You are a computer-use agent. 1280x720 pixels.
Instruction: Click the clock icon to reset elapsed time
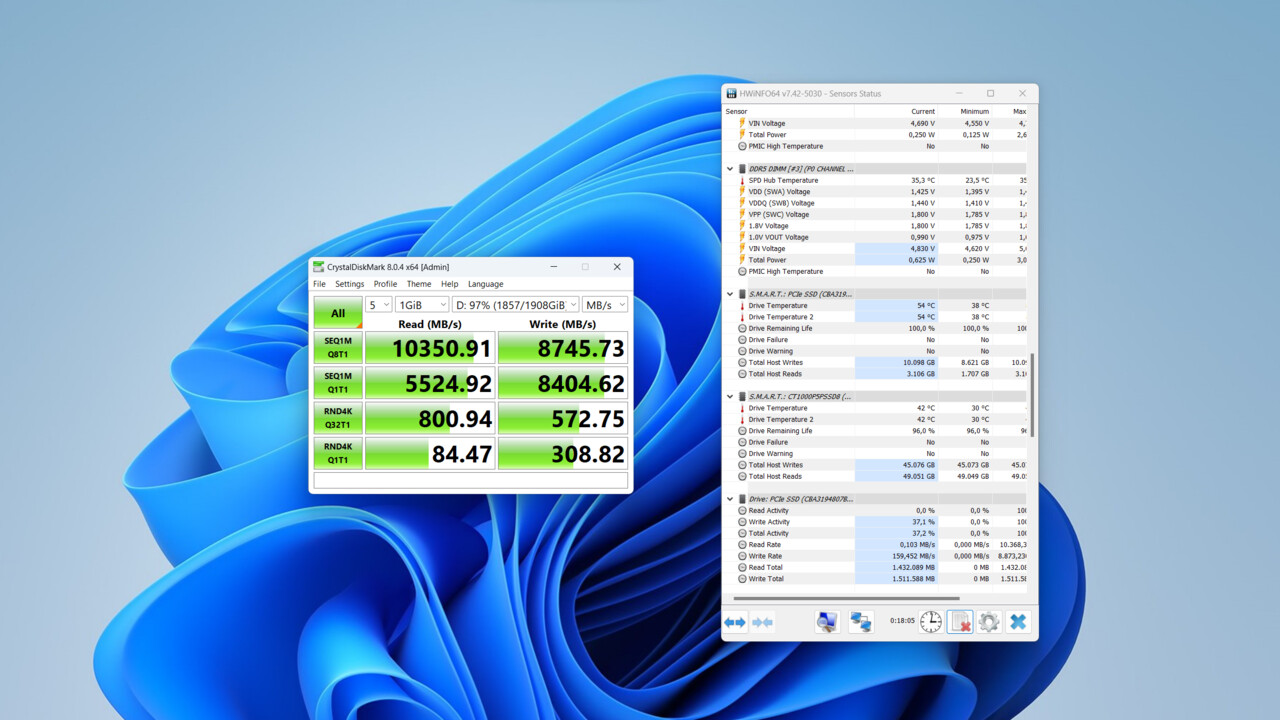point(931,622)
